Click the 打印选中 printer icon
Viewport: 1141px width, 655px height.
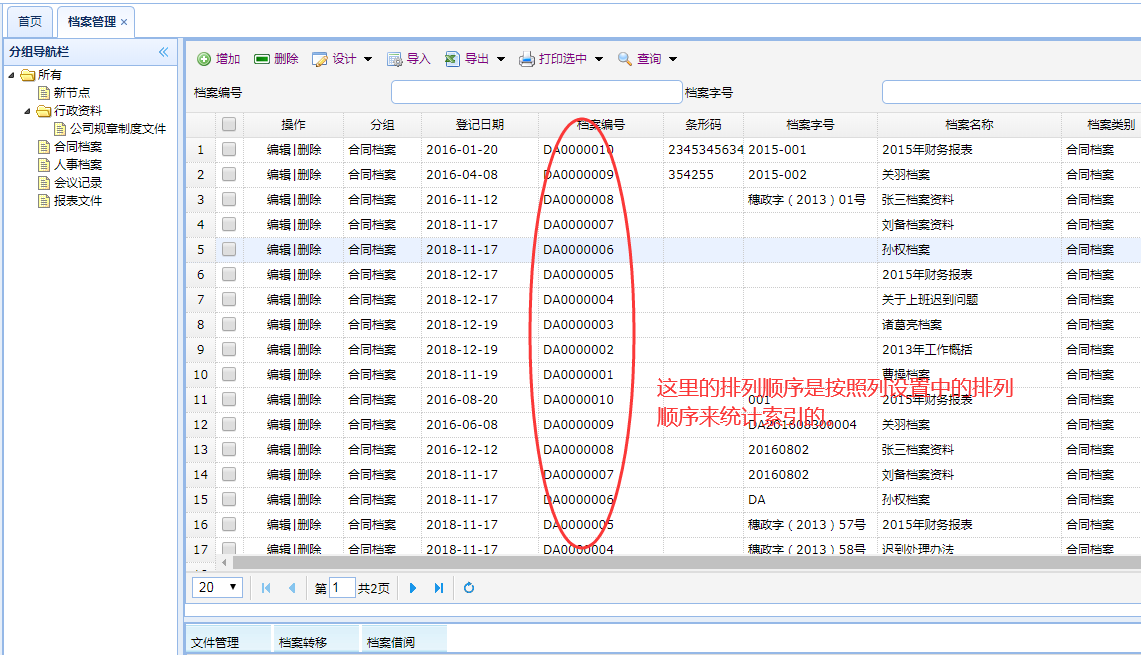click(x=527, y=59)
